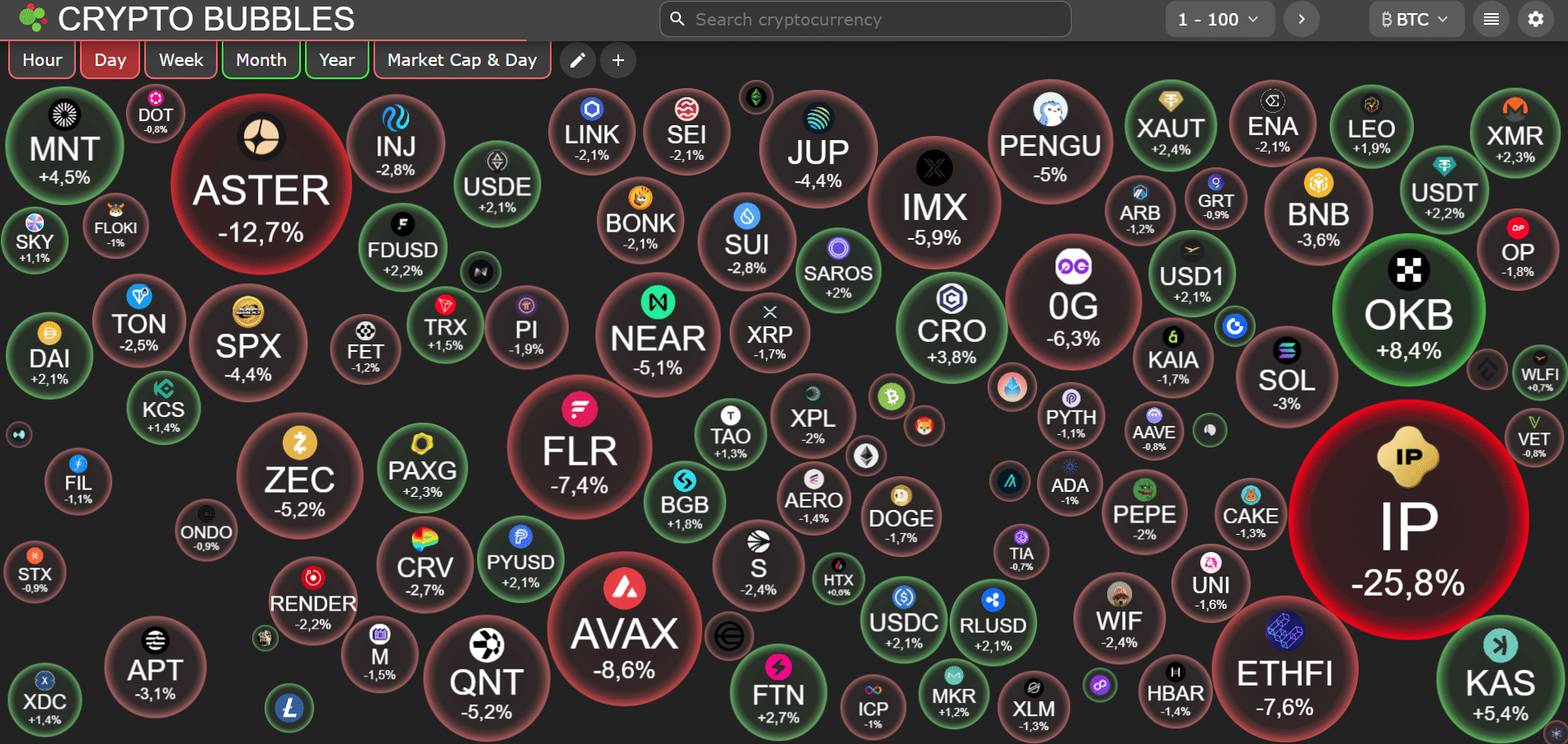Viewport: 1568px width, 744px height.
Task: Select the XAUT bubble
Action: pos(1171,125)
